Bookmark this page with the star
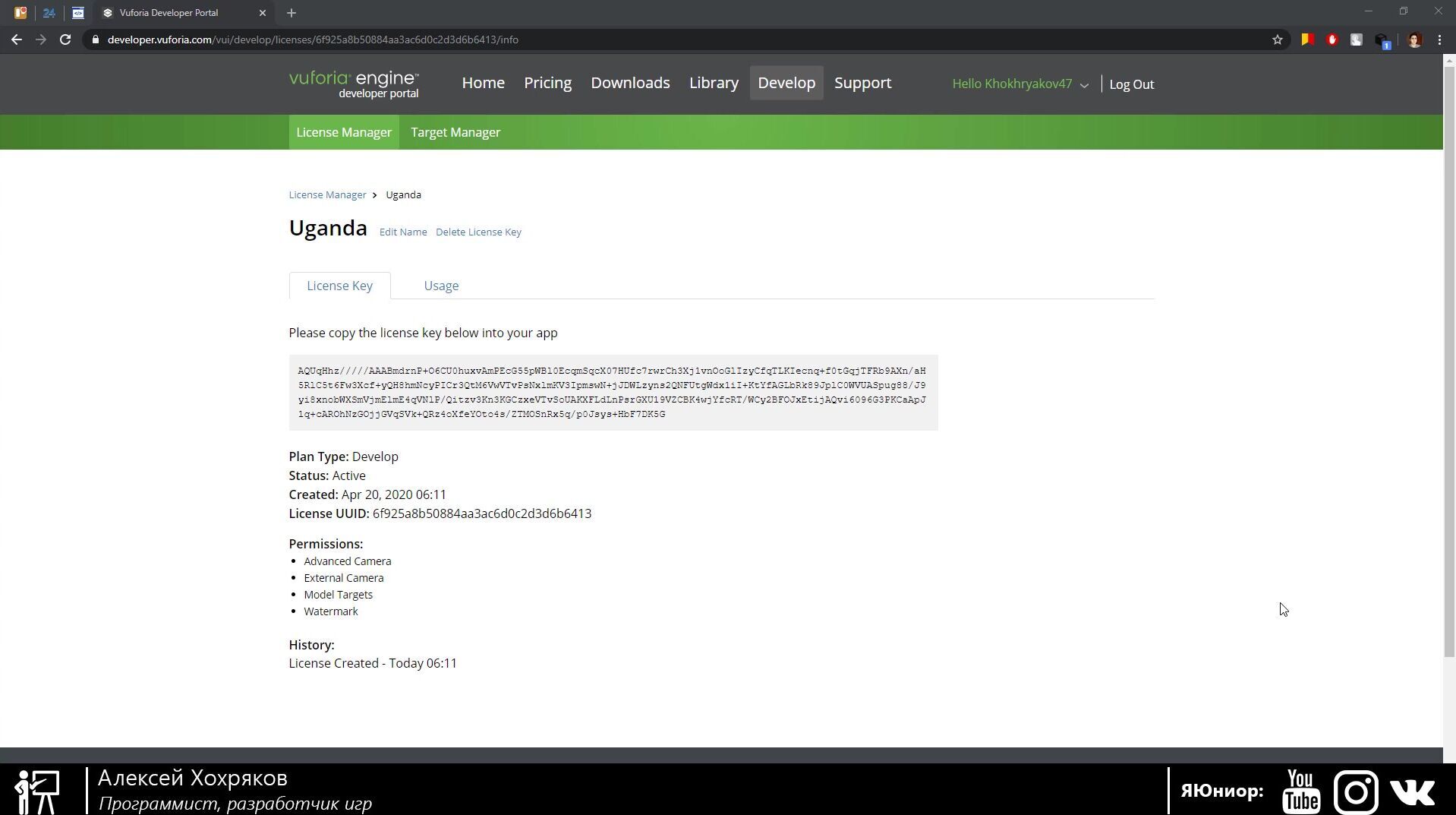The height and width of the screenshot is (815, 1456). point(1278,39)
